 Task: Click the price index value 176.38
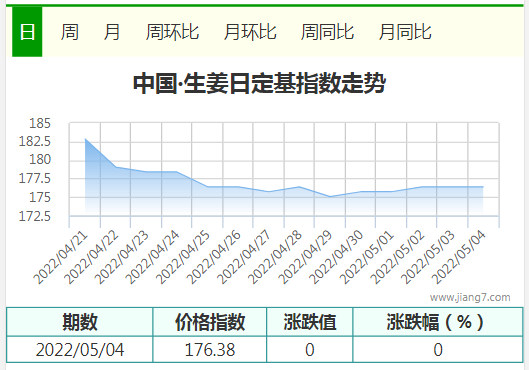(210, 349)
